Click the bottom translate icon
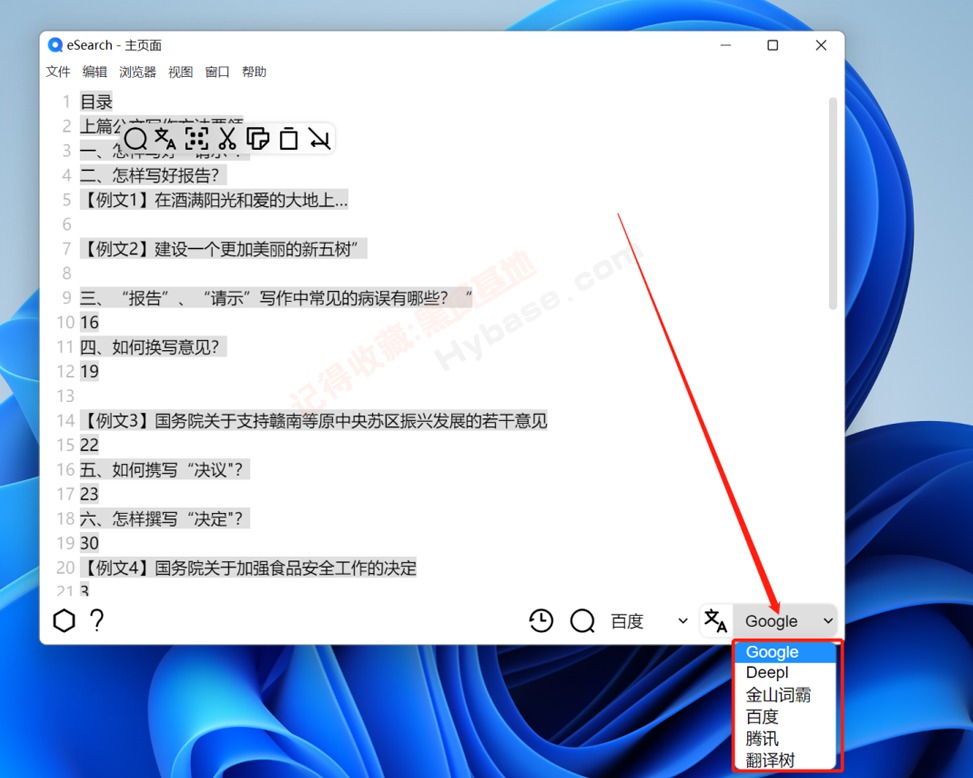 pyautogui.click(x=715, y=620)
